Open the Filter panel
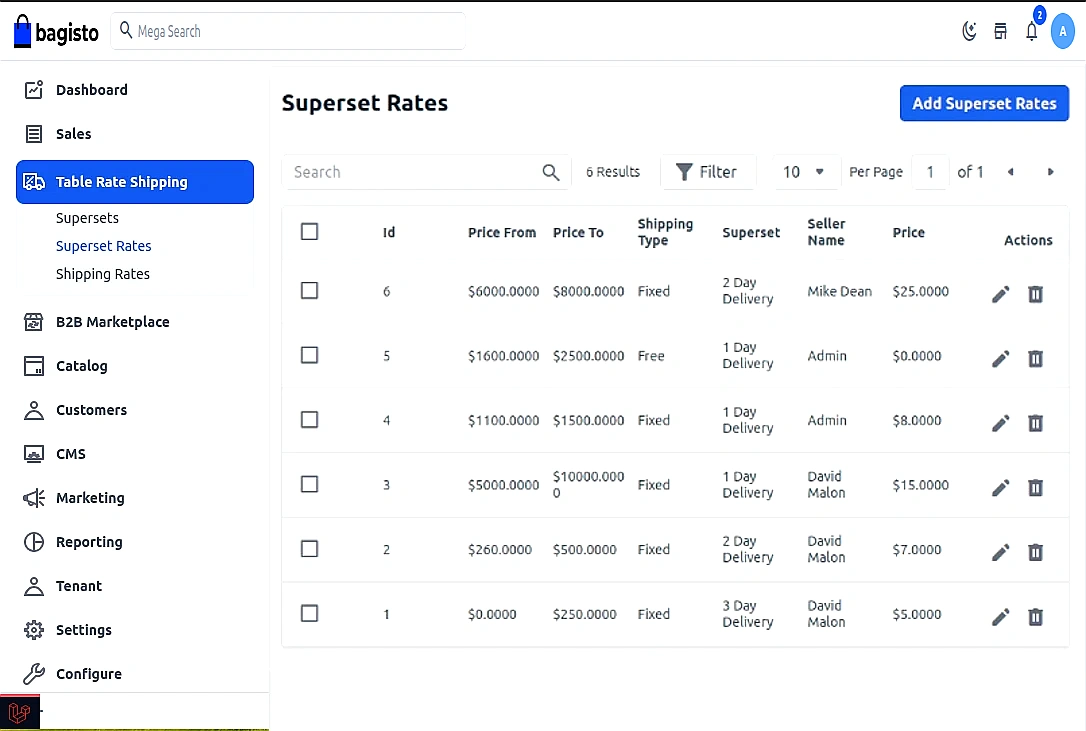Image resolution: width=1086 pixels, height=731 pixels. pyautogui.click(x=708, y=171)
